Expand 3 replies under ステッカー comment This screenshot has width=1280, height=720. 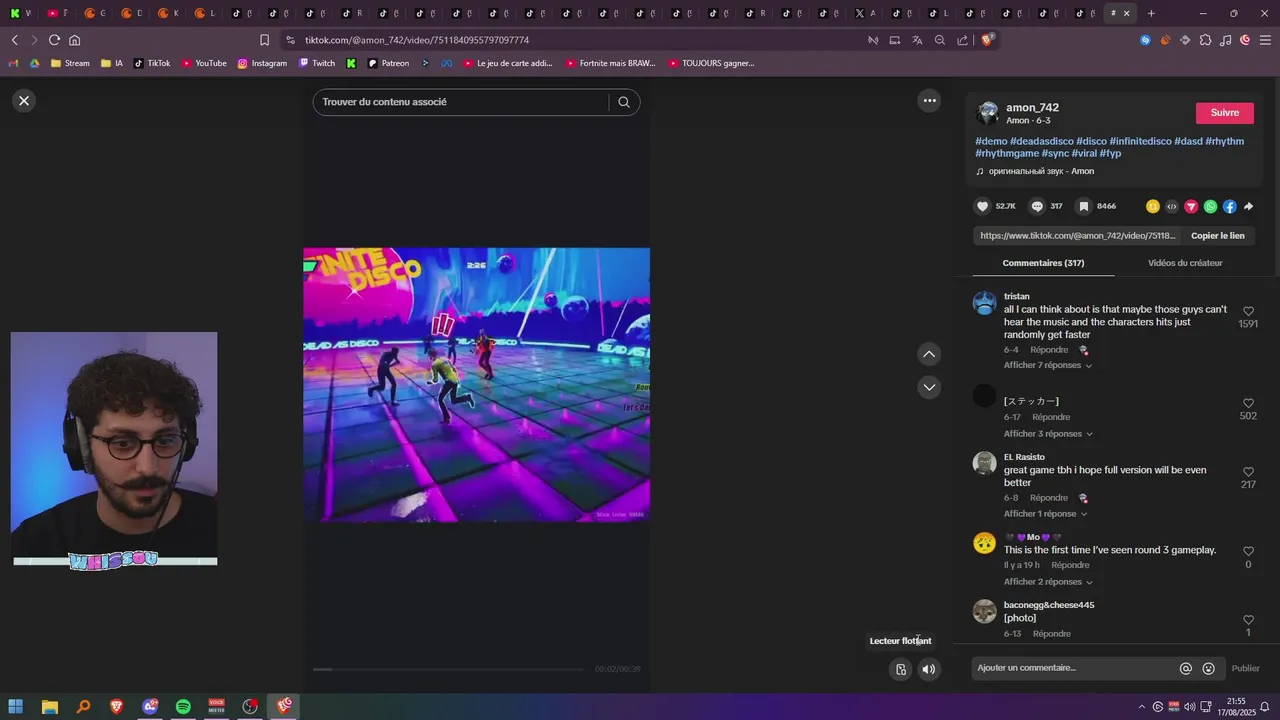(x=1048, y=434)
